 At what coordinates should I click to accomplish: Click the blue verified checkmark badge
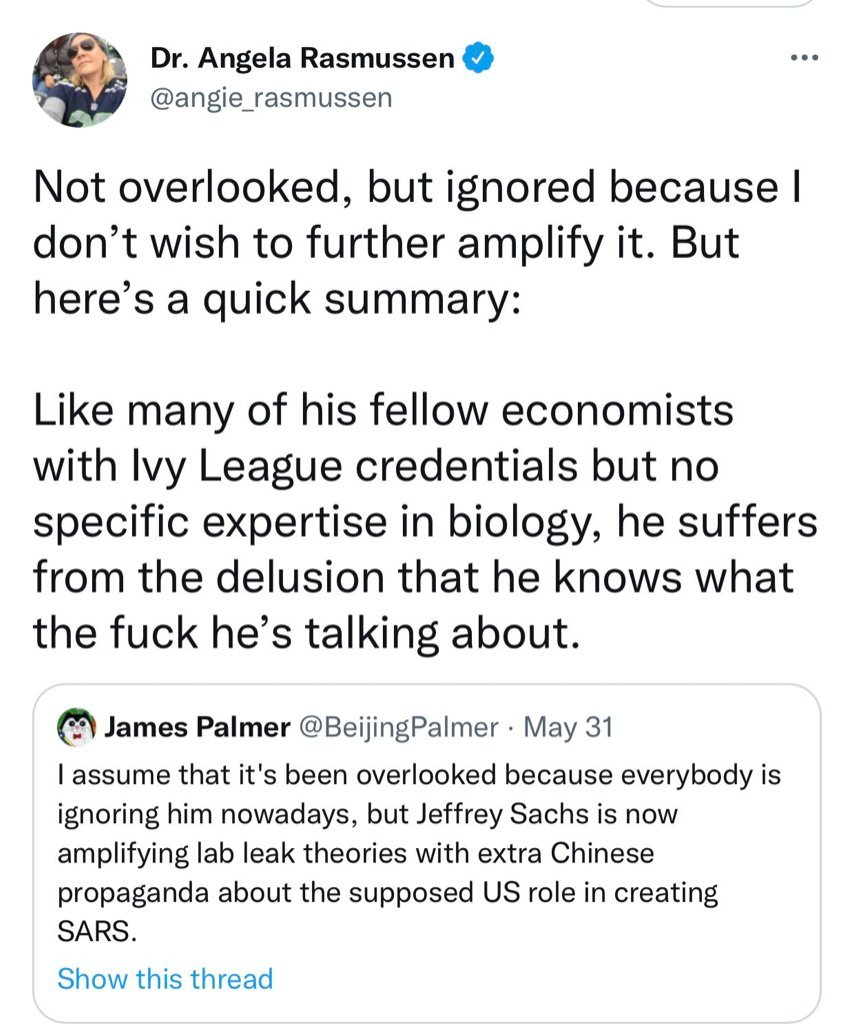click(478, 58)
